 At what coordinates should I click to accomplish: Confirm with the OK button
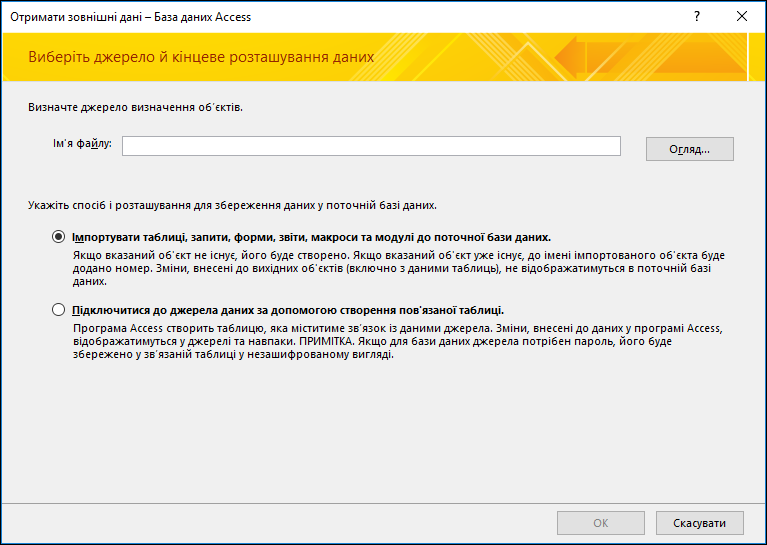[x=601, y=523]
